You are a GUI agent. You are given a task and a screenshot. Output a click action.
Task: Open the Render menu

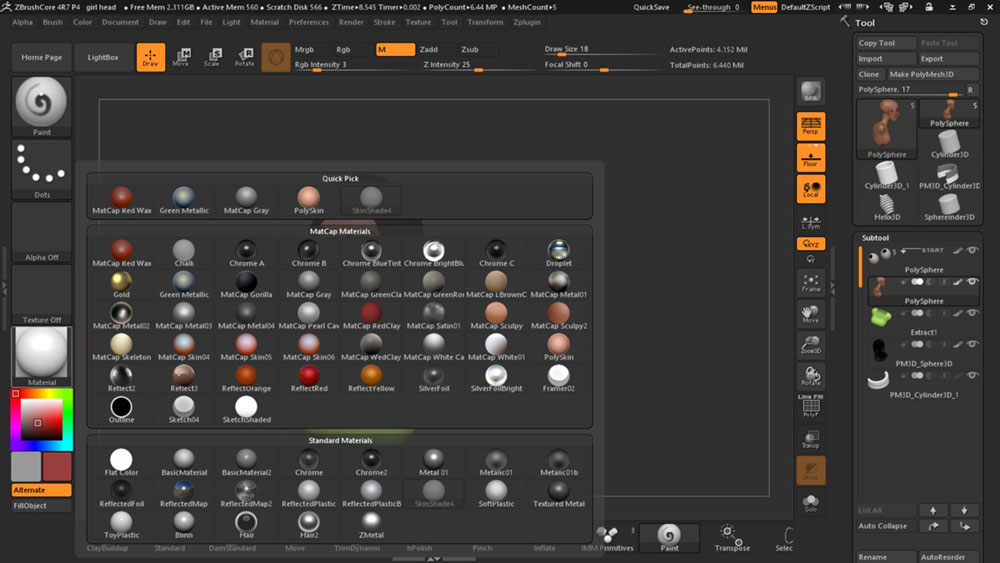pos(351,22)
